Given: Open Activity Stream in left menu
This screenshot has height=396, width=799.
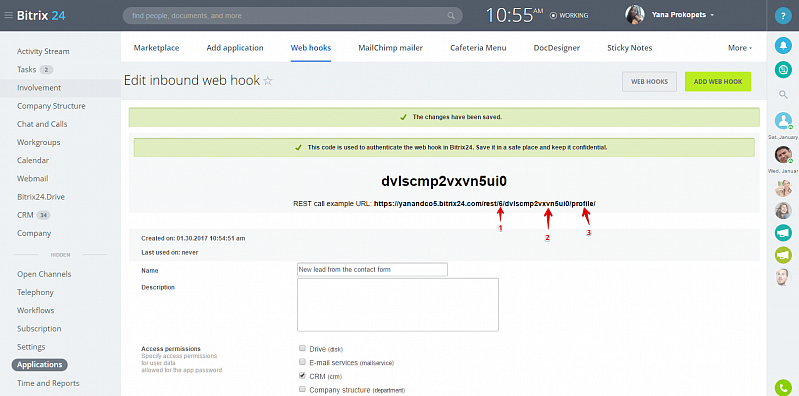Looking at the screenshot, I should (43, 51).
